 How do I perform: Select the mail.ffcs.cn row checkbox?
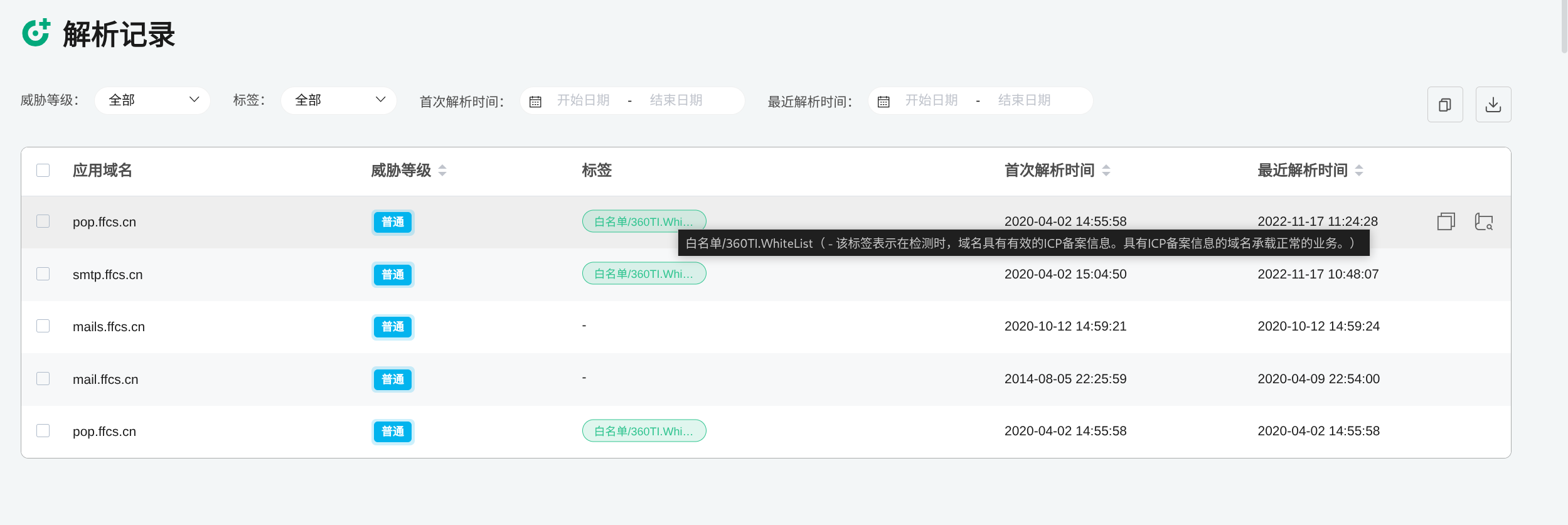(x=43, y=379)
